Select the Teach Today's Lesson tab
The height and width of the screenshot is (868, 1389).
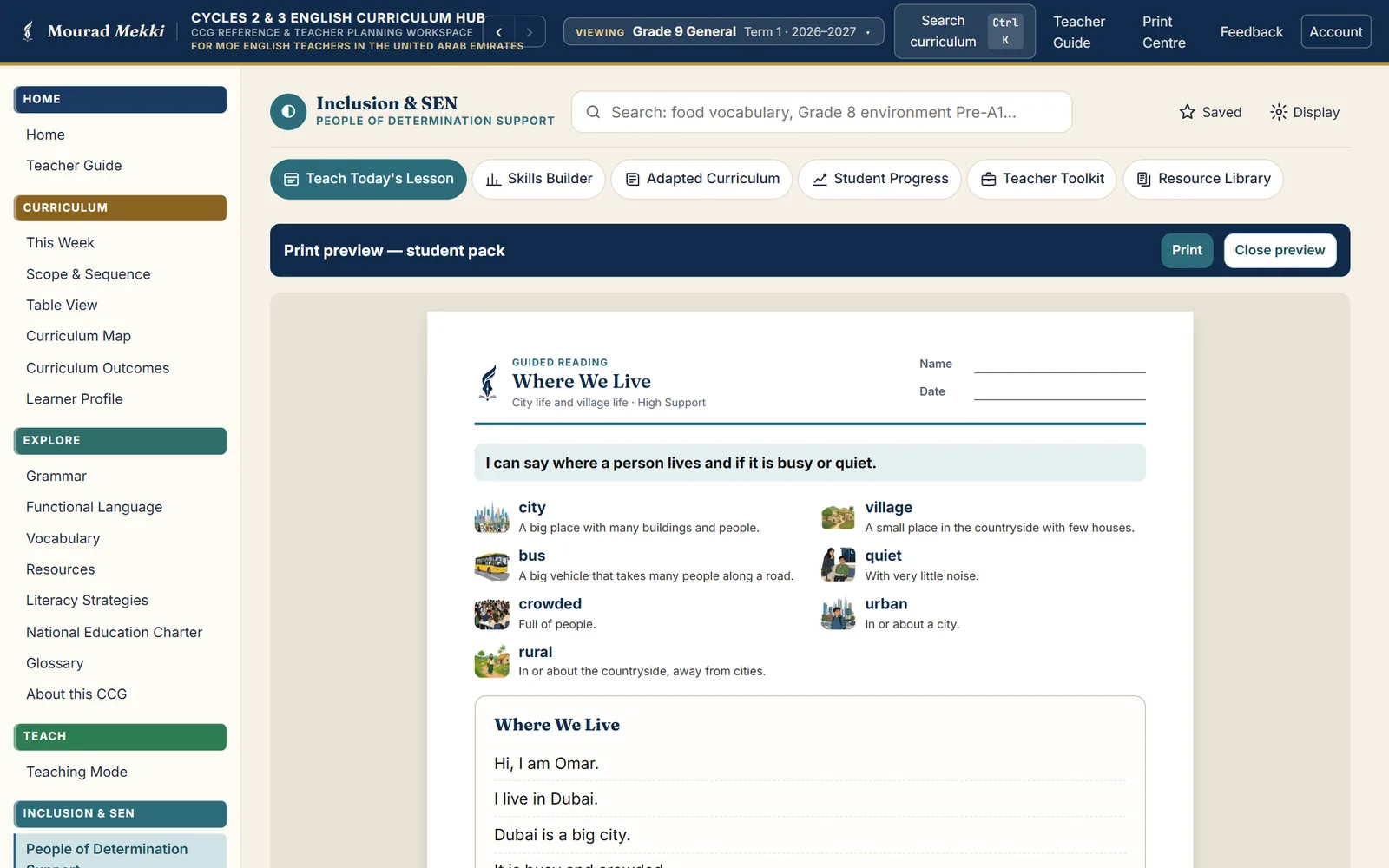(x=368, y=179)
